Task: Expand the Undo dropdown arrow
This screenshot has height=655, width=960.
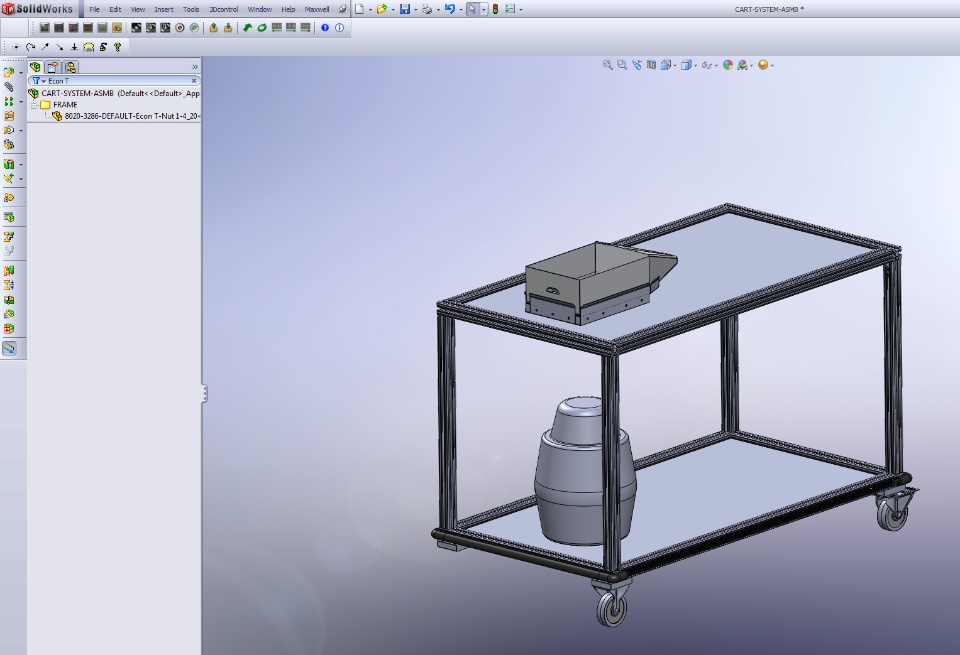Action: click(461, 10)
